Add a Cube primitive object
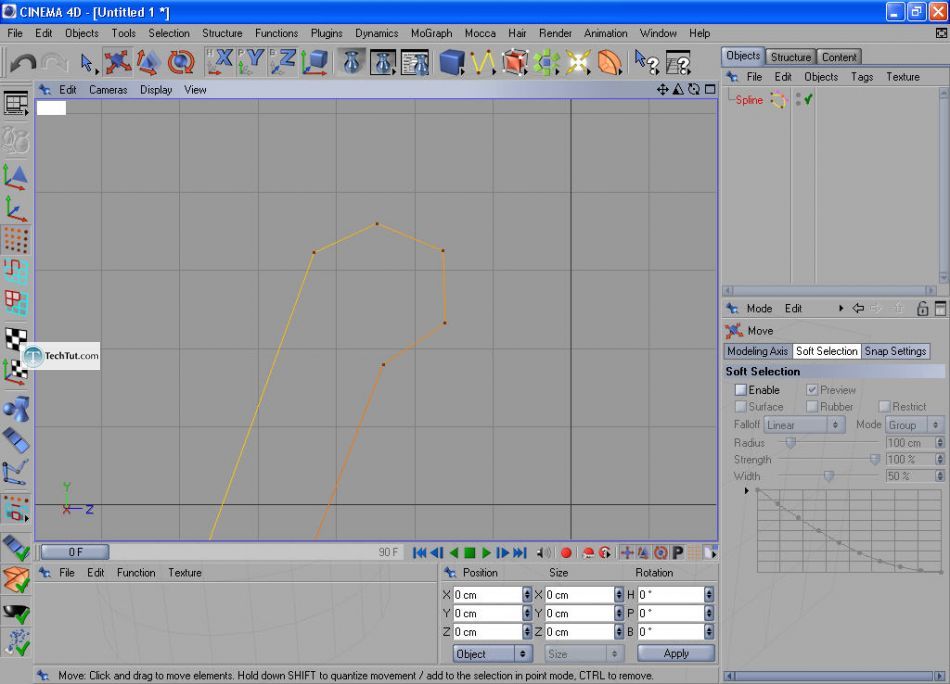Viewport: 950px width, 684px height. (452, 62)
